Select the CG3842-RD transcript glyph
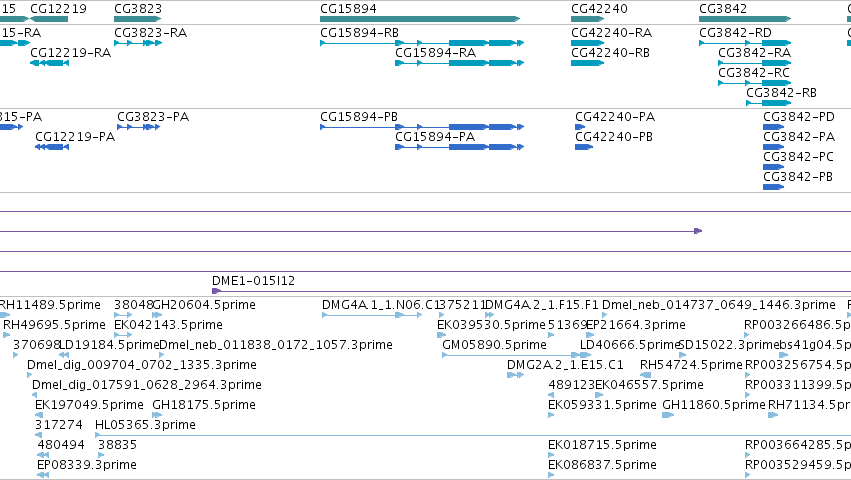851x480 pixels. point(745,43)
